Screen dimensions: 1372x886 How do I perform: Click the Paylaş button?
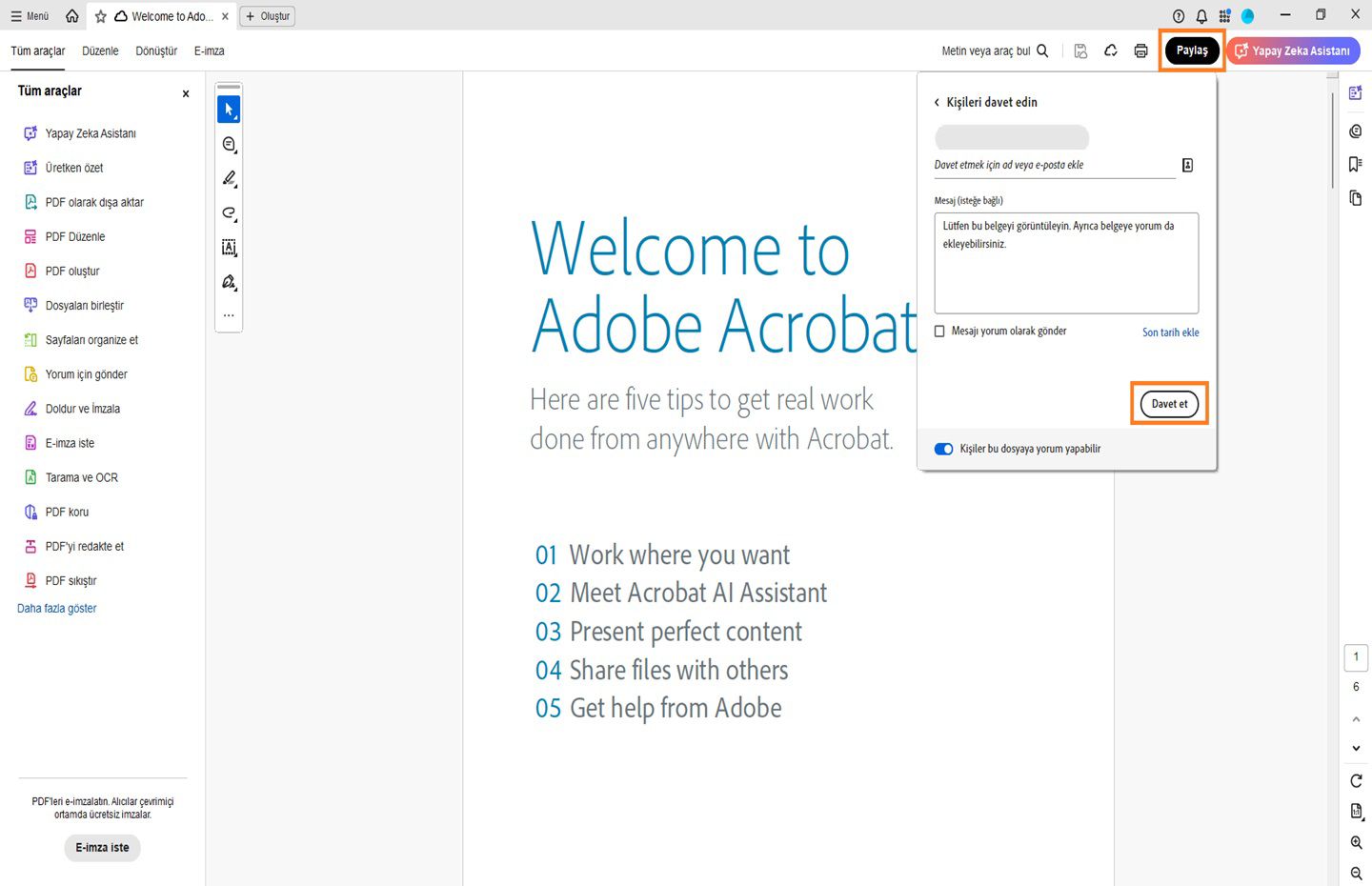pyautogui.click(x=1192, y=50)
